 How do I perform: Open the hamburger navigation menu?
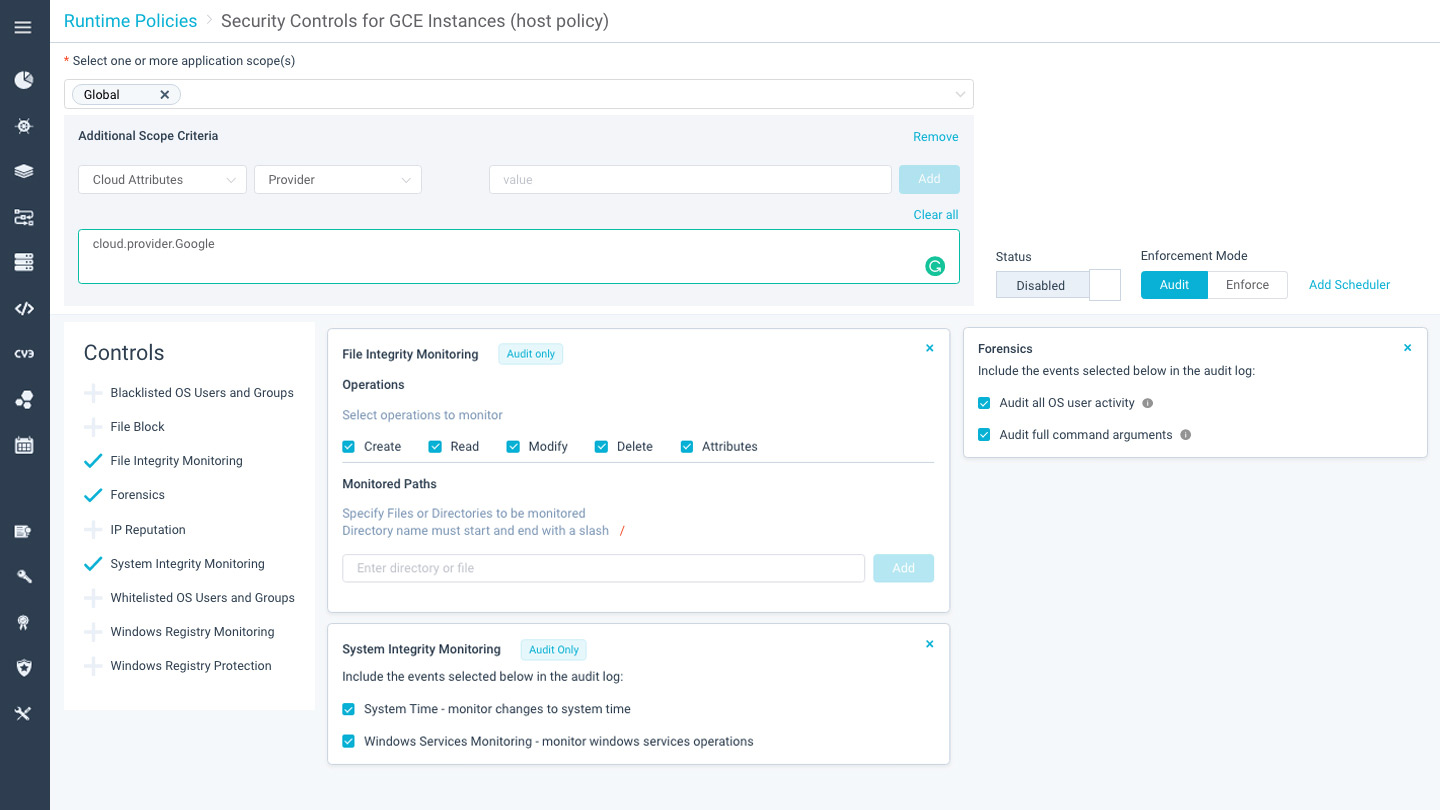coord(24,27)
